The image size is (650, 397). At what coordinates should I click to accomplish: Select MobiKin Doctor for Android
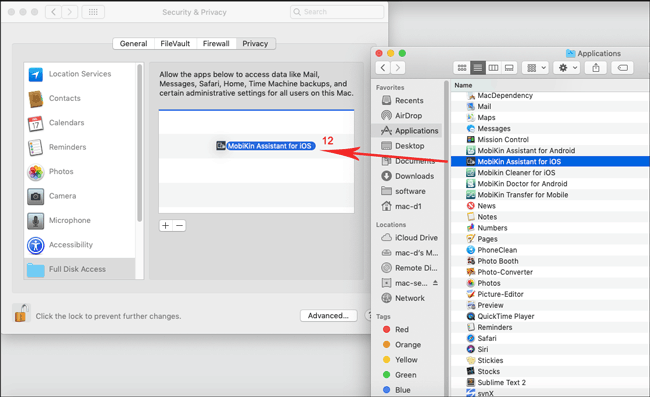click(550, 184)
